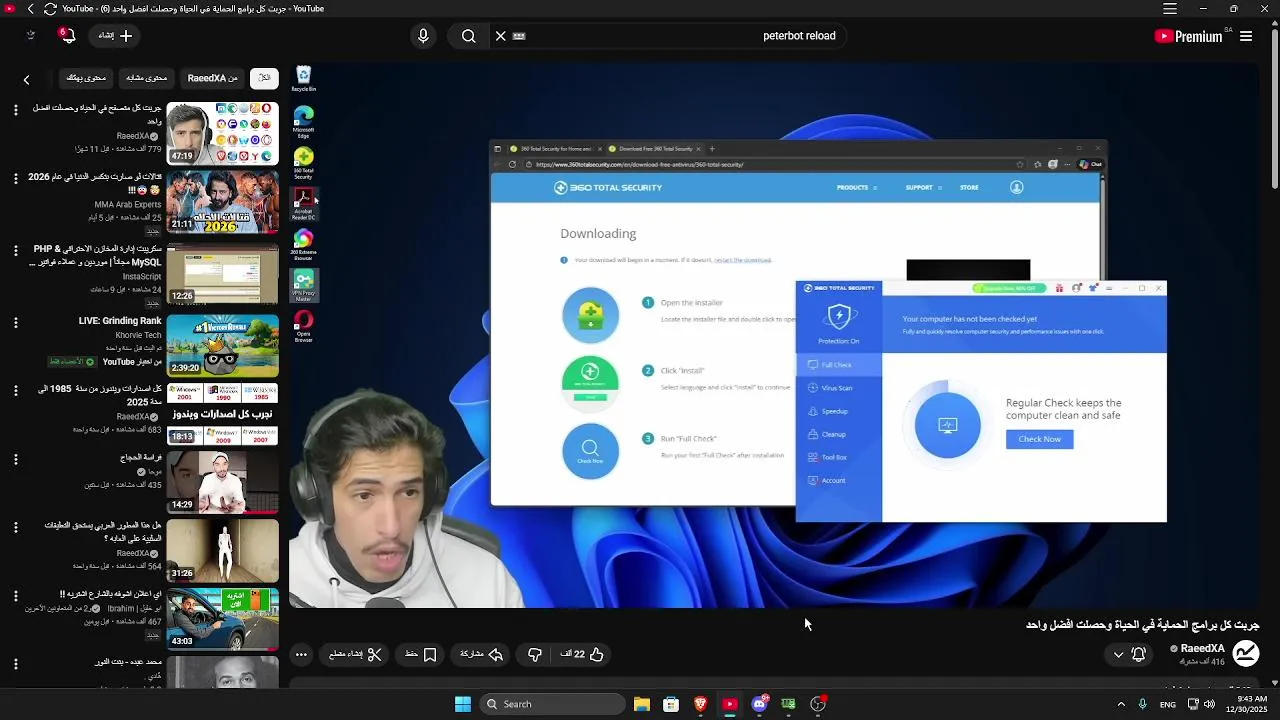Like the video (22 ألف)

click(x=583, y=654)
